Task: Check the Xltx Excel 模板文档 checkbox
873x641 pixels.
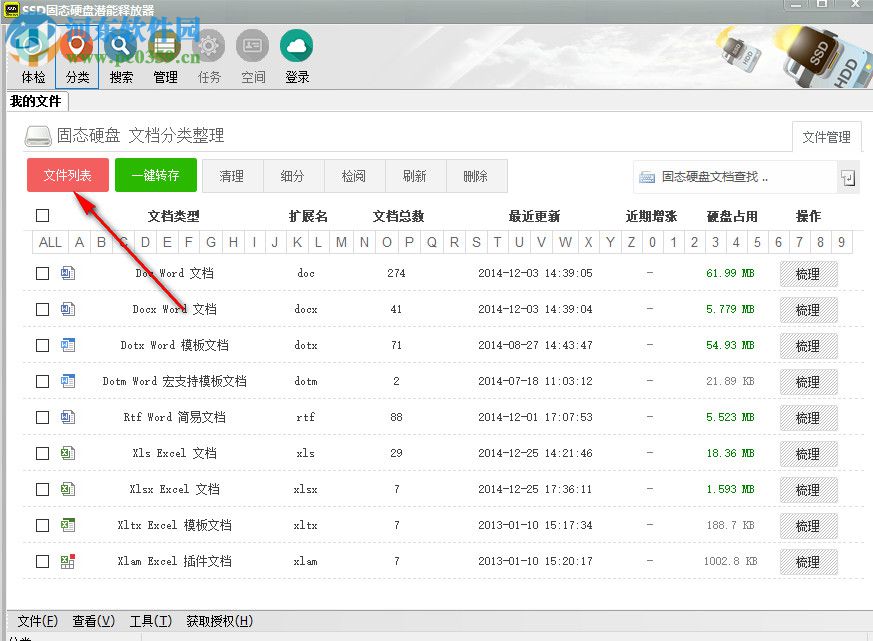Action: point(42,525)
